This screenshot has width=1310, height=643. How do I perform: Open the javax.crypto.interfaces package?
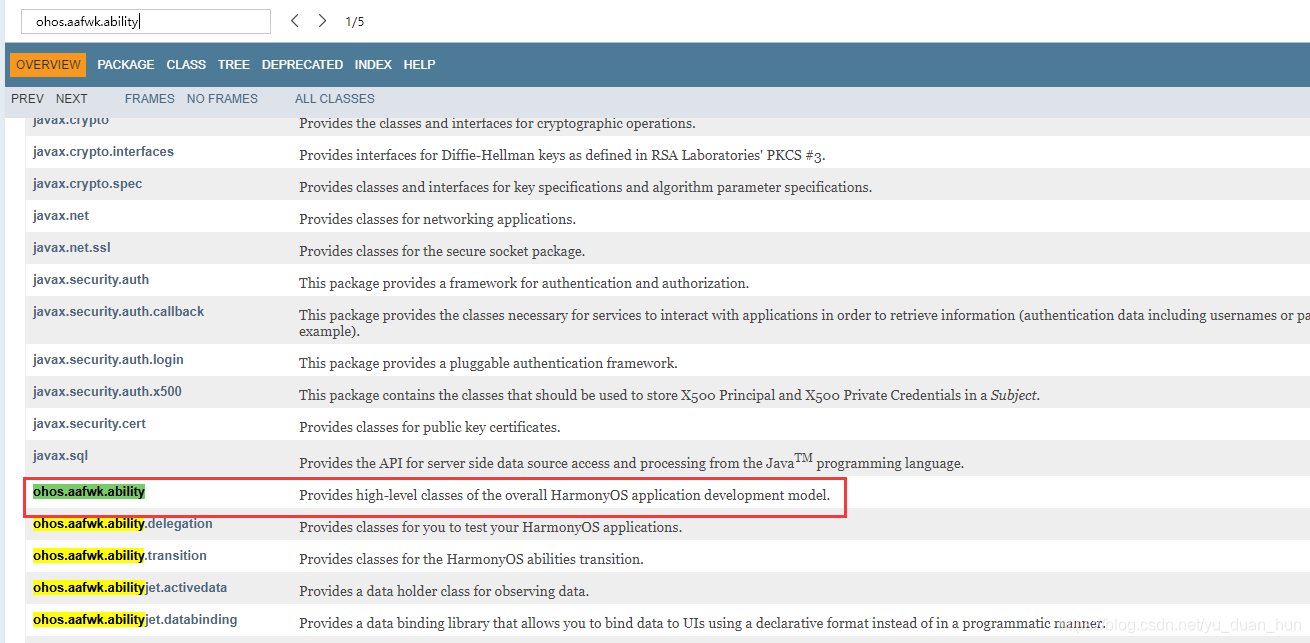point(103,152)
